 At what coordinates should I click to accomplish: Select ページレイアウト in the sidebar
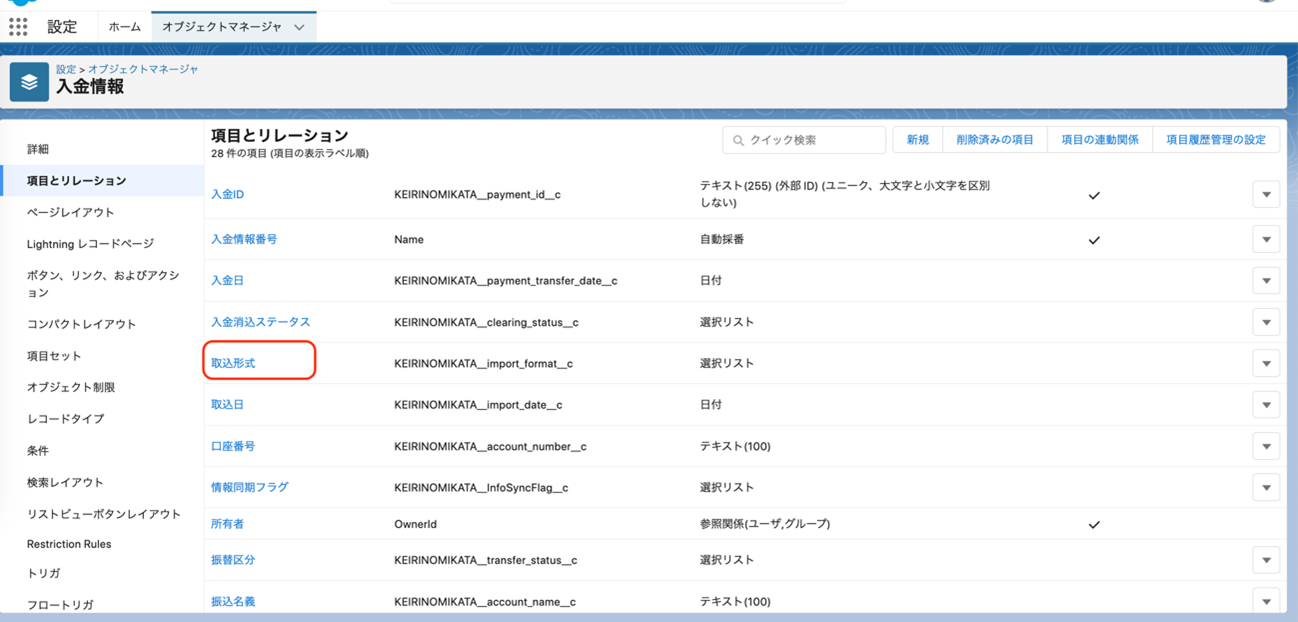[x=70, y=212]
